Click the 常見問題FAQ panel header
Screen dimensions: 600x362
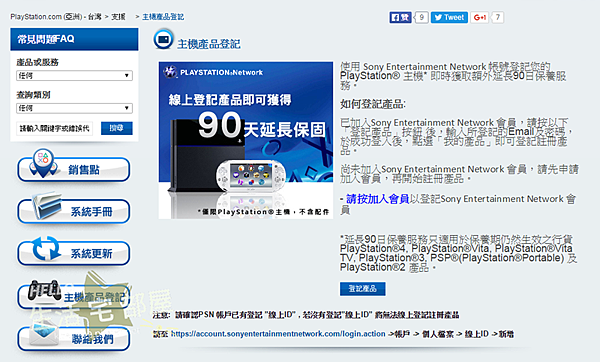pyautogui.click(x=74, y=39)
